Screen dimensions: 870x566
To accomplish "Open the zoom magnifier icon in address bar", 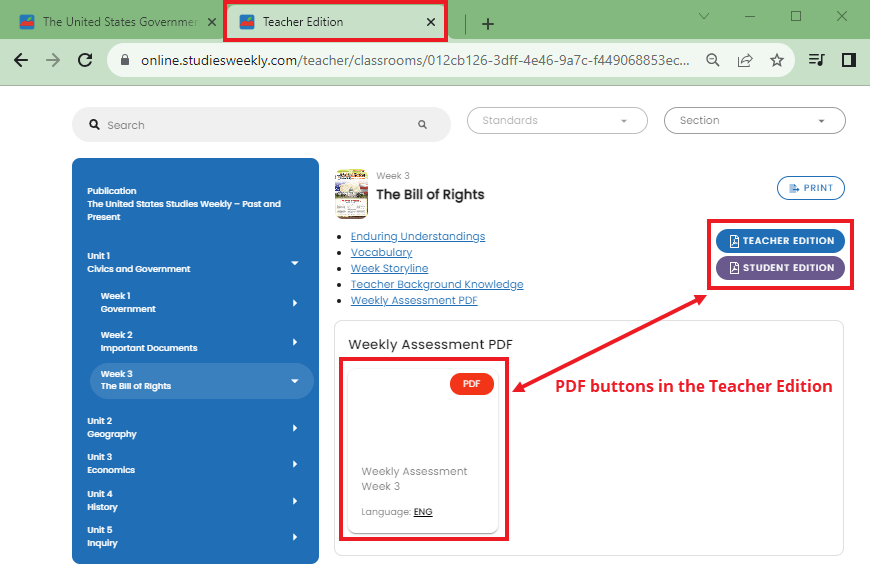I will click(713, 60).
